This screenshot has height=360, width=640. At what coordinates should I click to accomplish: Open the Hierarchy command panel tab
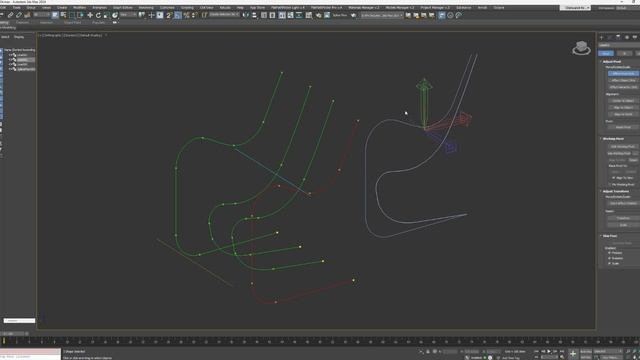(x=618, y=37)
